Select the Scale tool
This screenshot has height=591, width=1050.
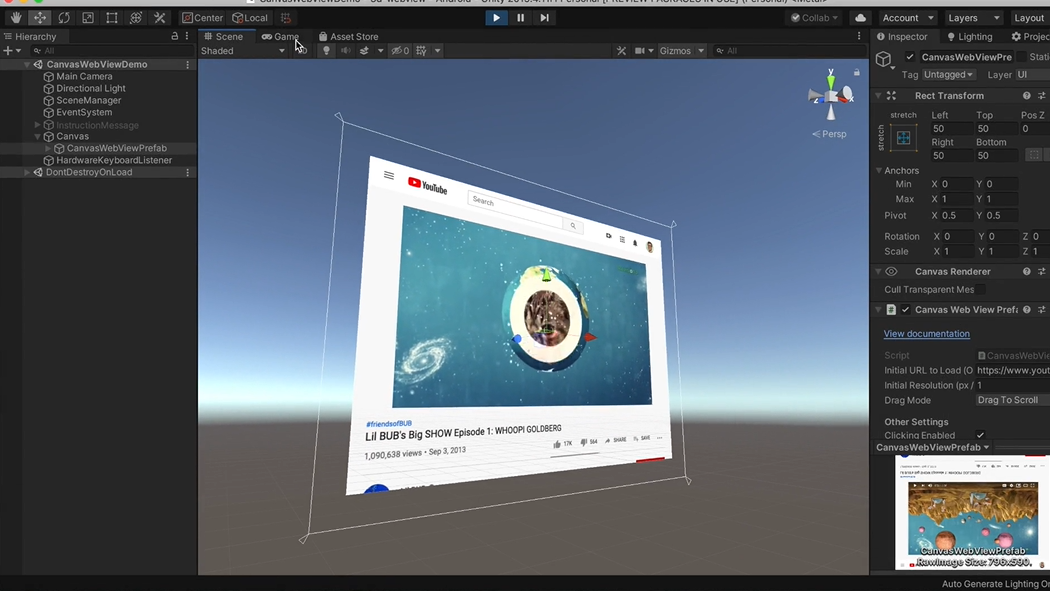click(x=88, y=18)
